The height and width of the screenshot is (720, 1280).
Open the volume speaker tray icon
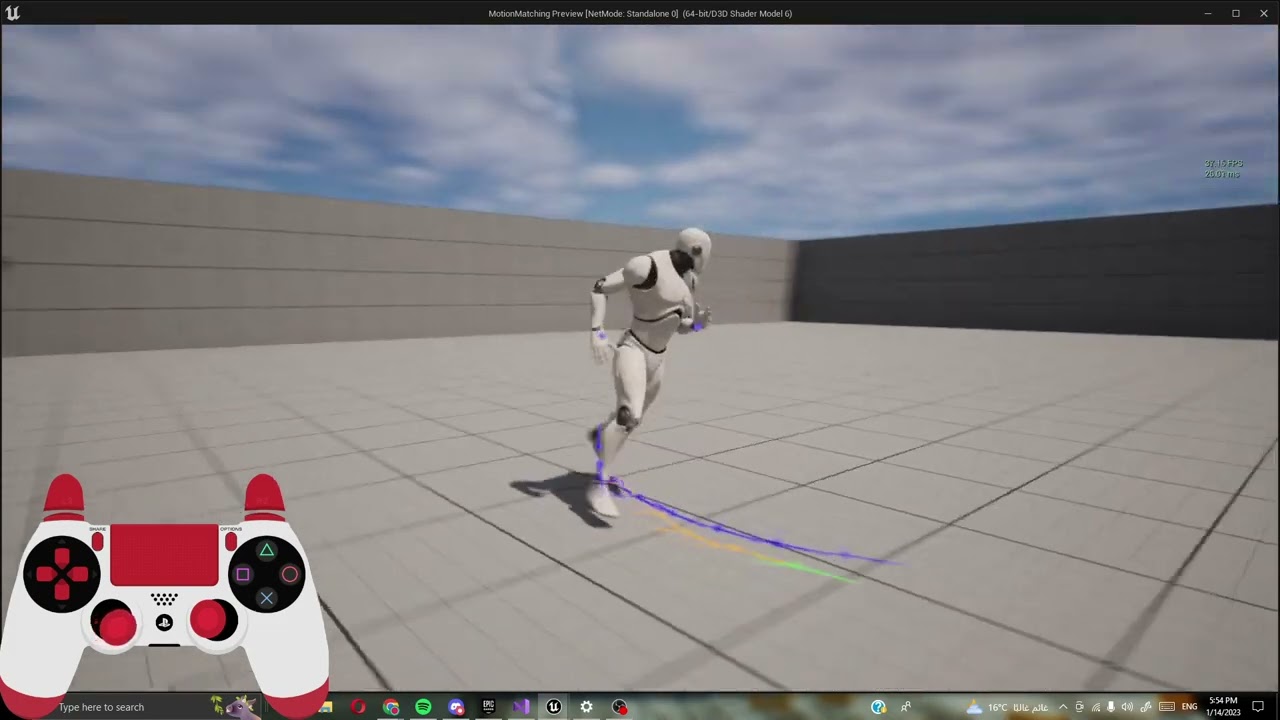pos(1129,707)
